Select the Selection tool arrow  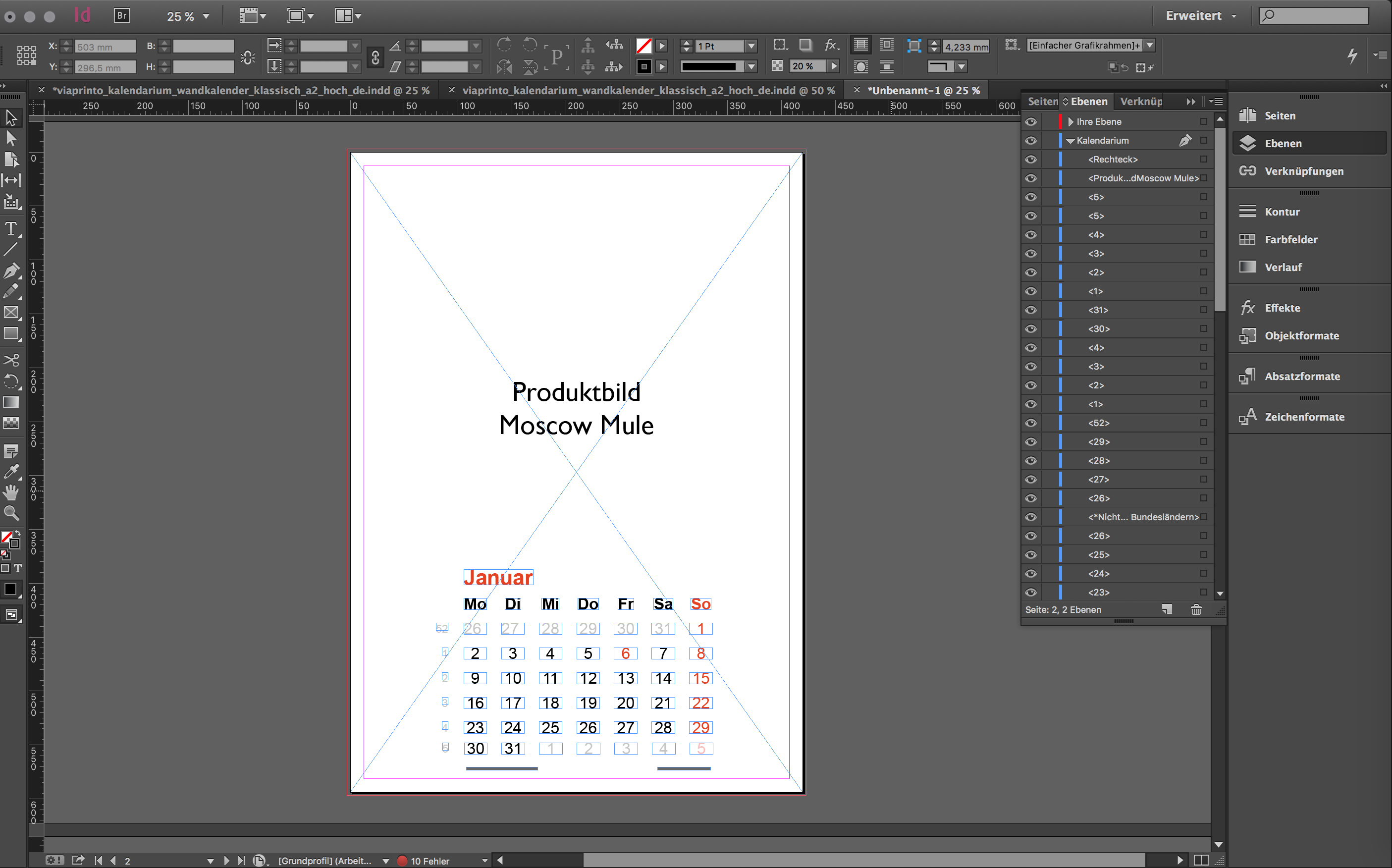click(x=11, y=118)
